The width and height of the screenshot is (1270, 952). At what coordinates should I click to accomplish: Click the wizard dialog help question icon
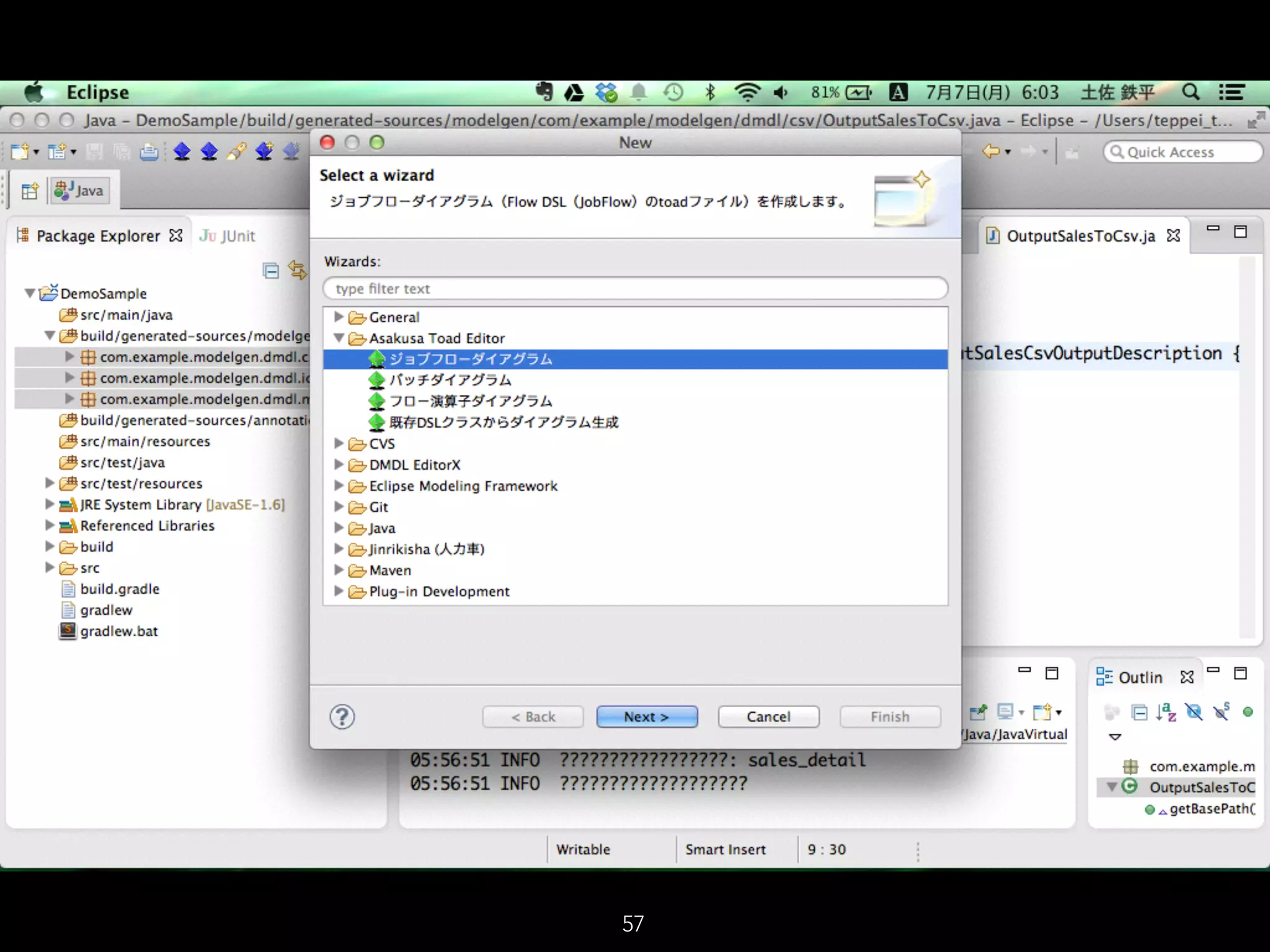pyautogui.click(x=342, y=717)
